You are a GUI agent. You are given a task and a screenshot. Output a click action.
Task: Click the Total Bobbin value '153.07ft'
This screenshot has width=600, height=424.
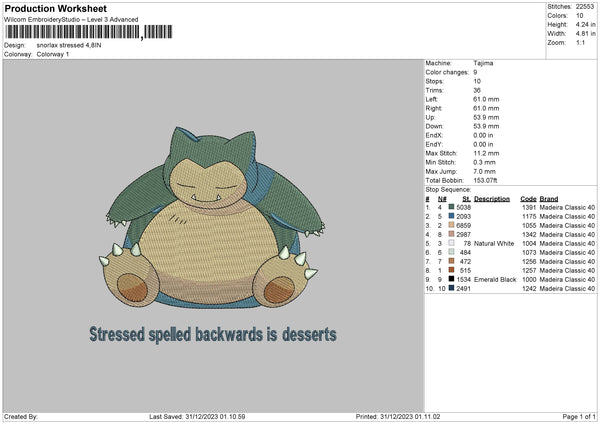tap(485, 180)
